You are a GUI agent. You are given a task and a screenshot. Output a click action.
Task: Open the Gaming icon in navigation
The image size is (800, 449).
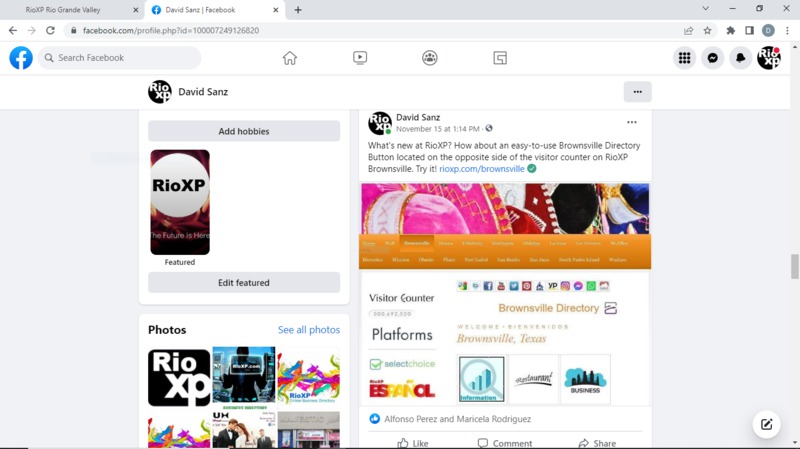500,58
